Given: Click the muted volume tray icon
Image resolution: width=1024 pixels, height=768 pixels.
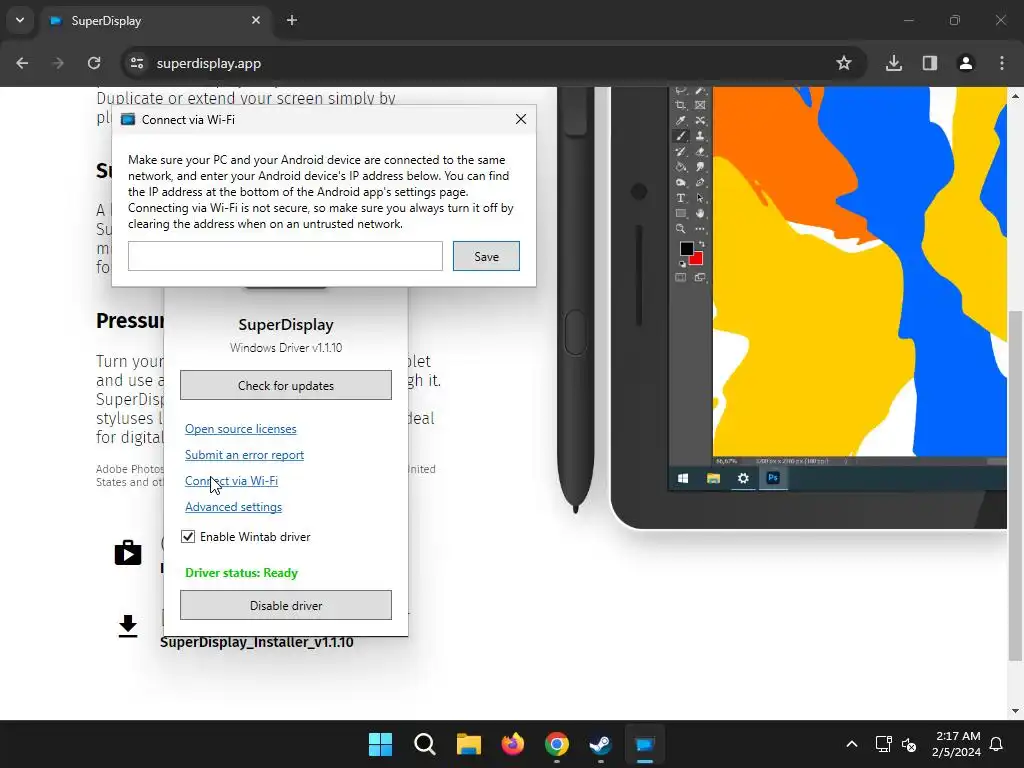Looking at the screenshot, I should (x=908, y=744).
